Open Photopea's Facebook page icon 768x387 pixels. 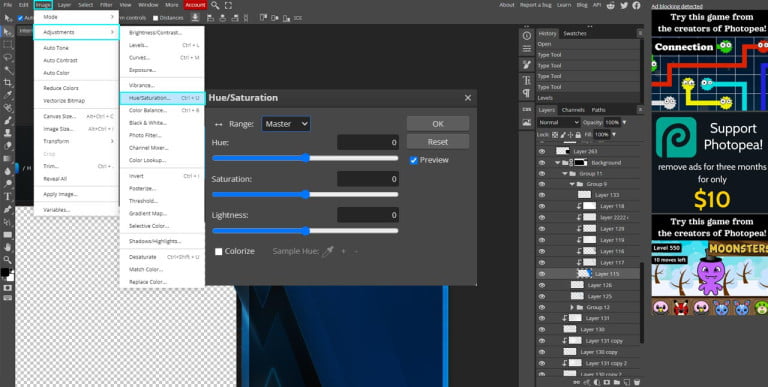(636, 5)
